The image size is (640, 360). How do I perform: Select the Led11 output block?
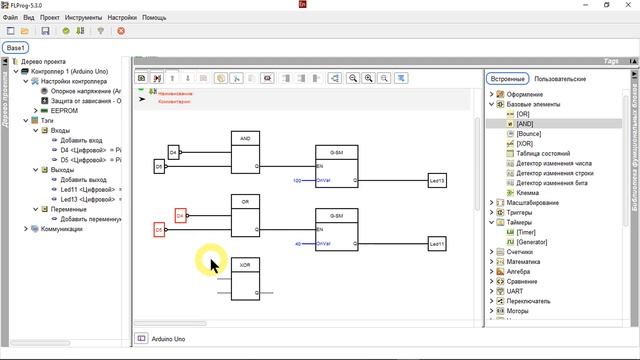437,244
